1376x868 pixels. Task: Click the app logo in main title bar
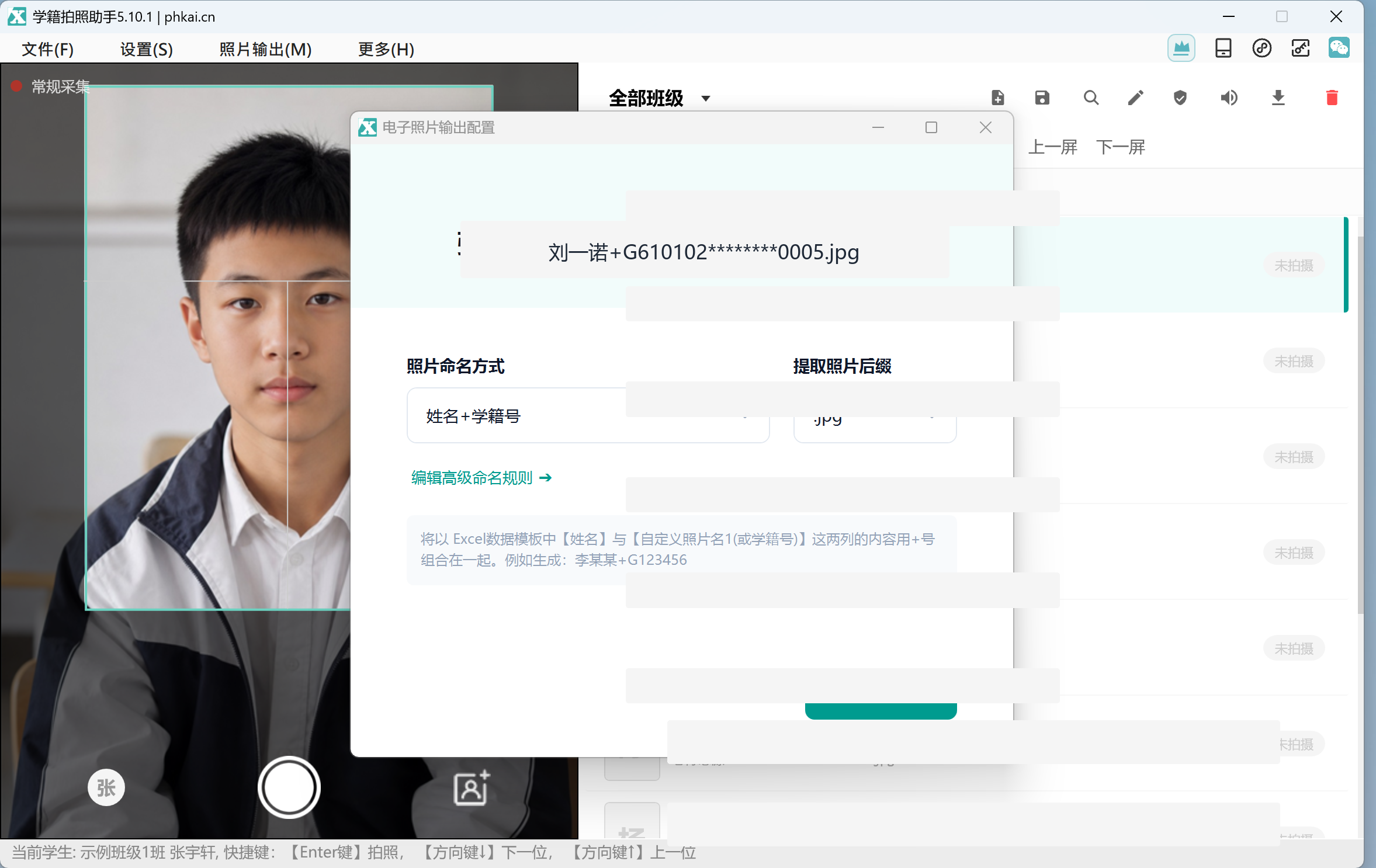tap(17, 16)
